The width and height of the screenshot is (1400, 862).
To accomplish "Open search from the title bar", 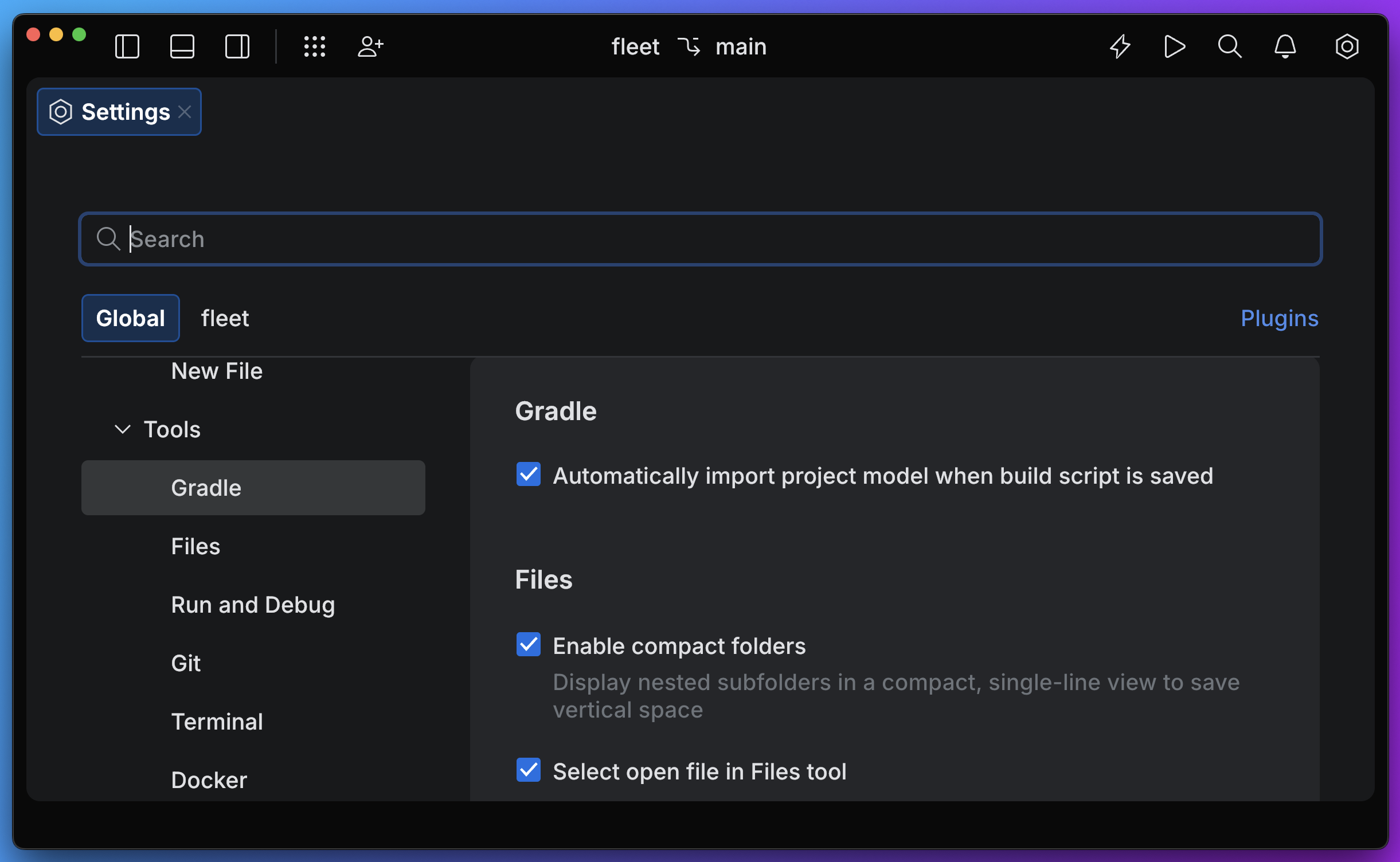I will [x=1230, y=46].
